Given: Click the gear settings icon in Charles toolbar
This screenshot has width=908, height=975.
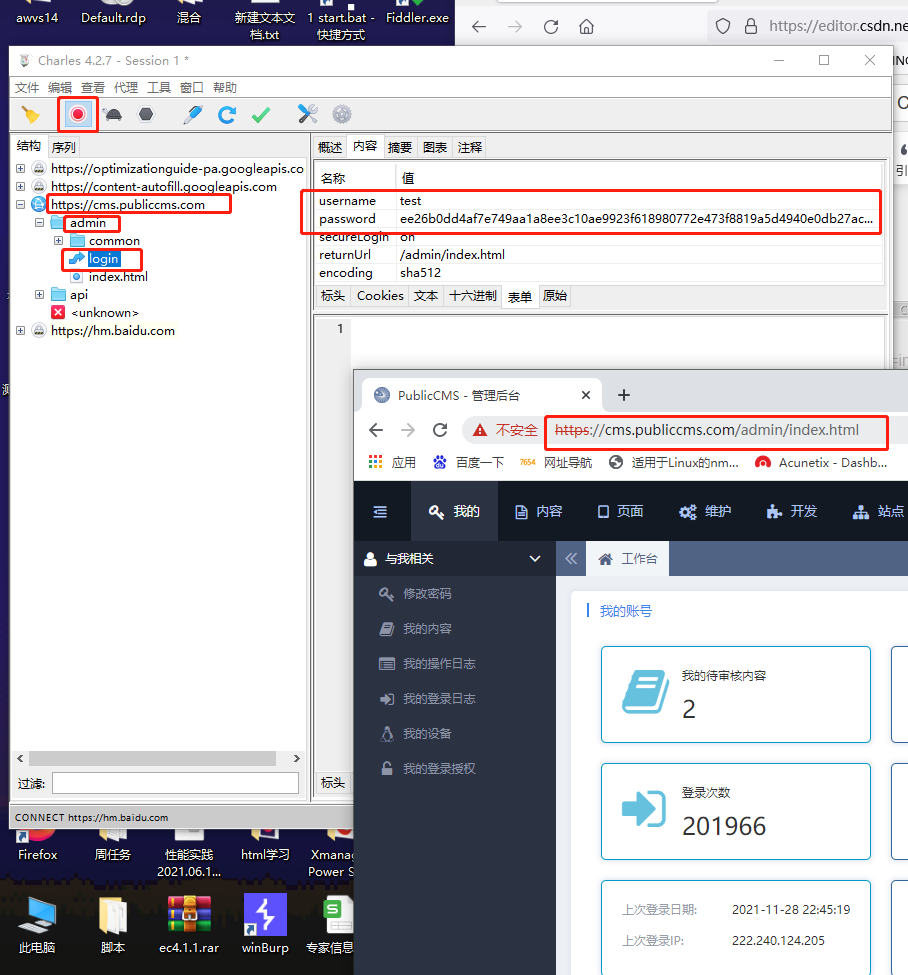Looking at the screenshot, I should coord(339,114).
